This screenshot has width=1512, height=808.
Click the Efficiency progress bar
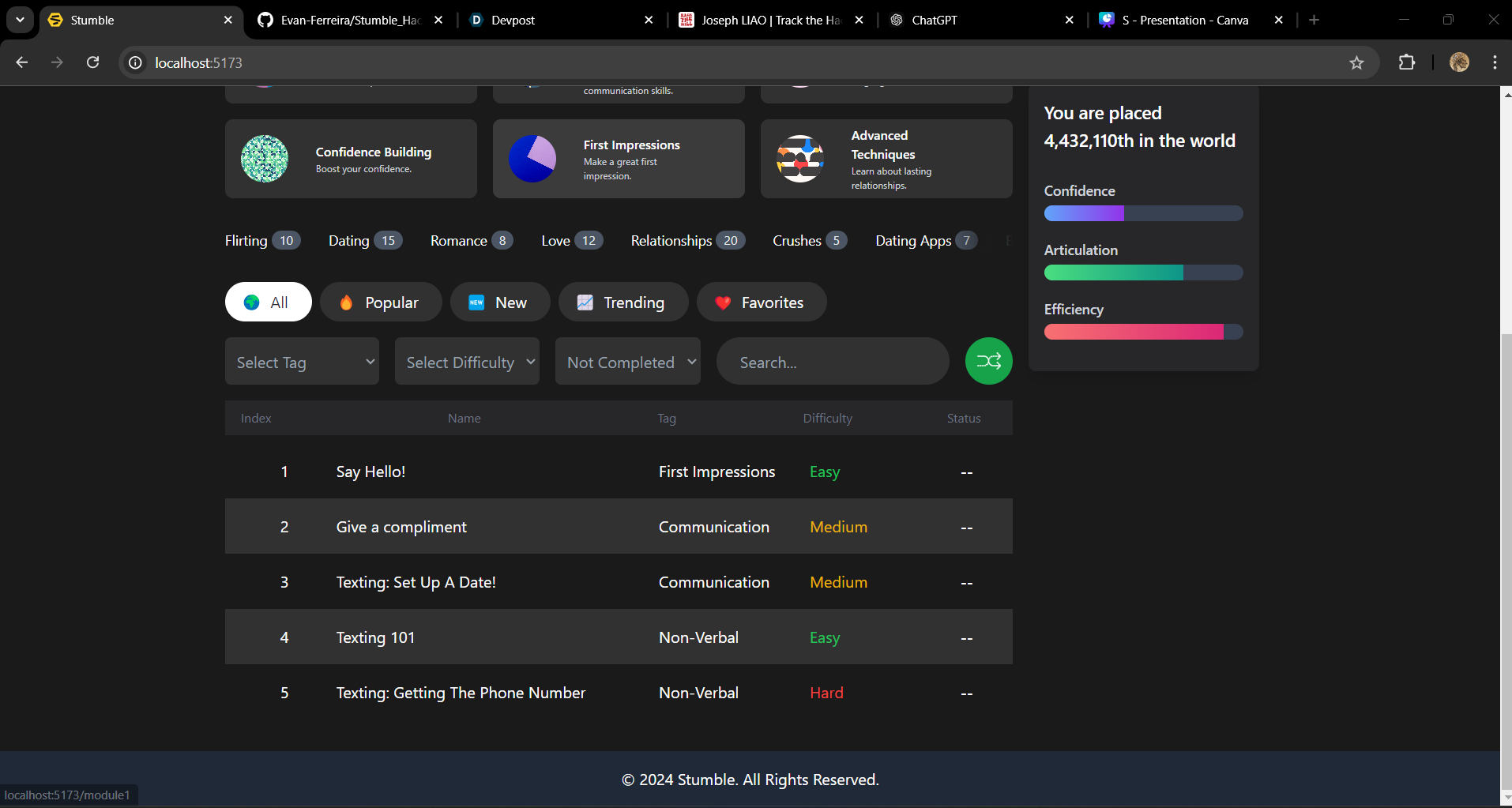1143,332
